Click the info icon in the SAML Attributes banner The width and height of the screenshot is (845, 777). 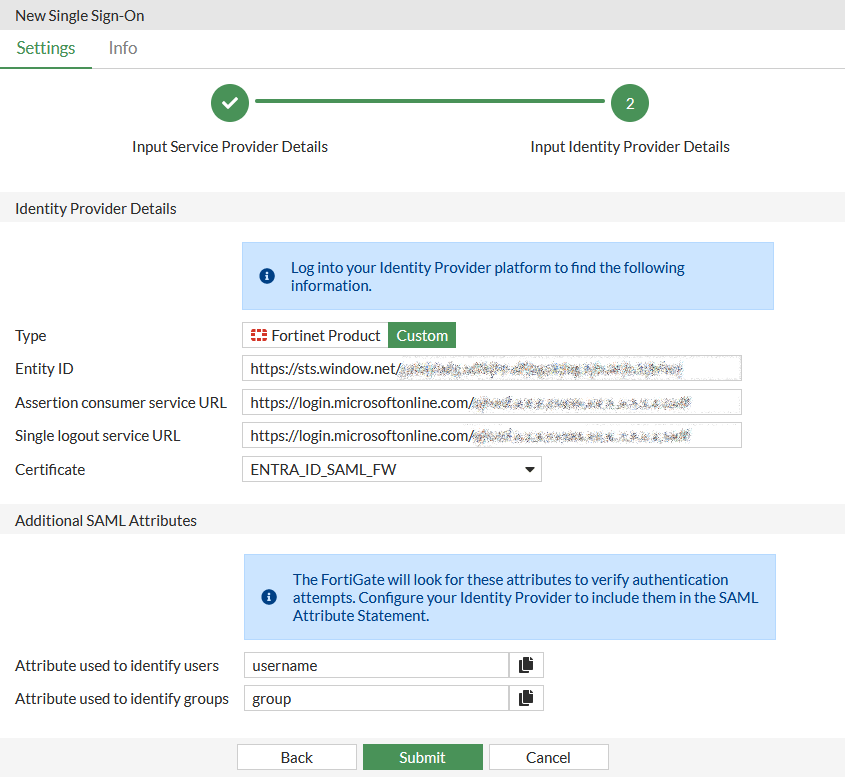point(267,596)
